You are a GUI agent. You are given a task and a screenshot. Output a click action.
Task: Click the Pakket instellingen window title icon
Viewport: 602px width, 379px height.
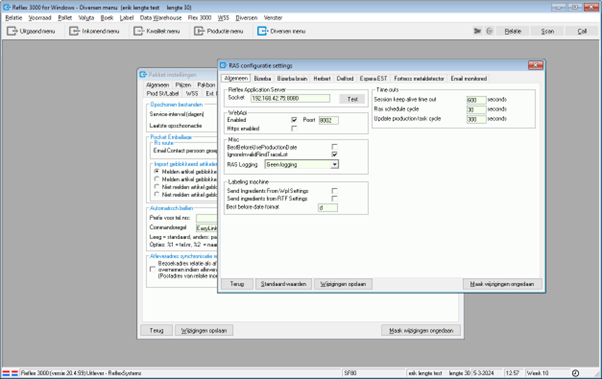click(x=143, y=74)
